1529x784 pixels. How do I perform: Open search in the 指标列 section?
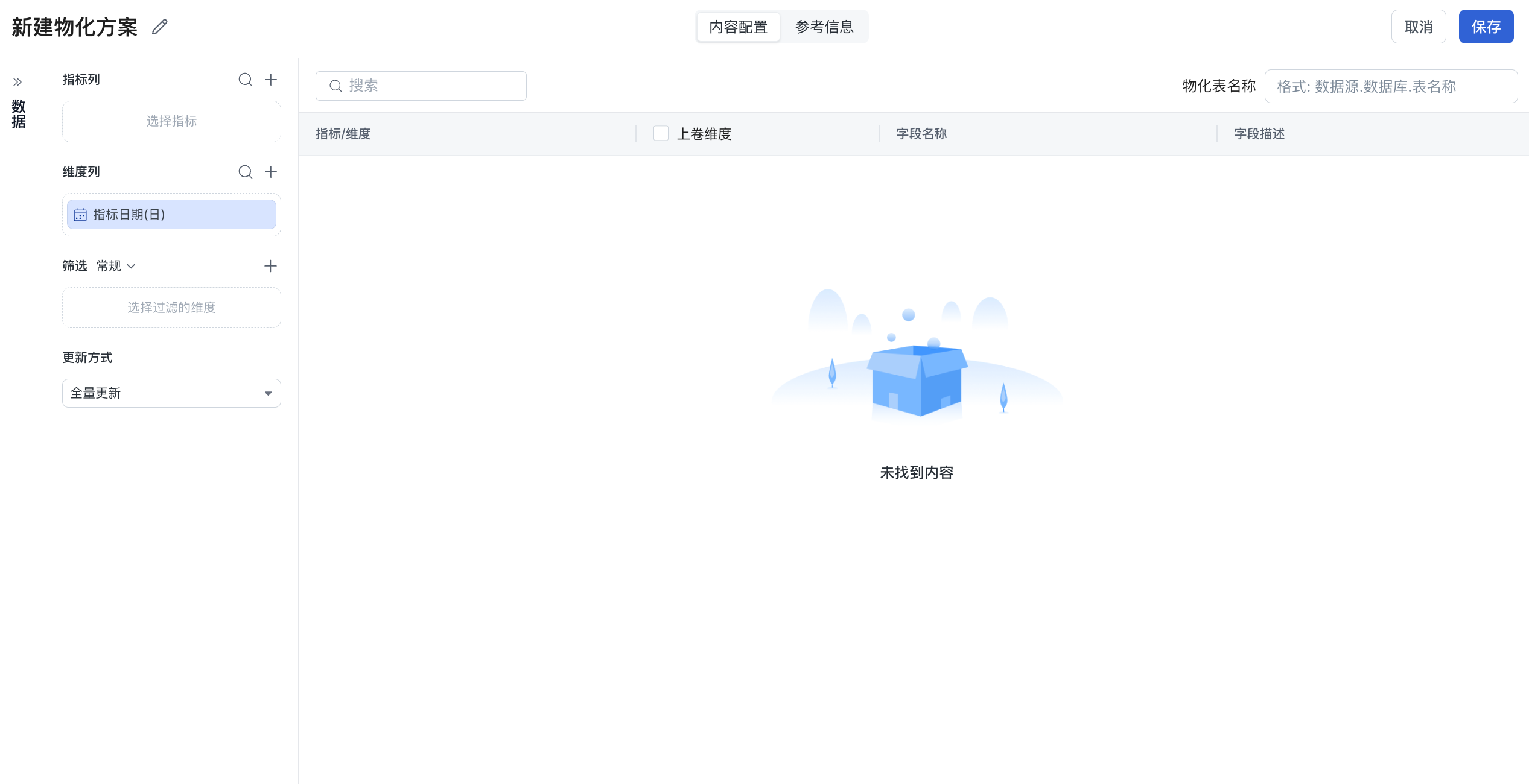point(245,80)
